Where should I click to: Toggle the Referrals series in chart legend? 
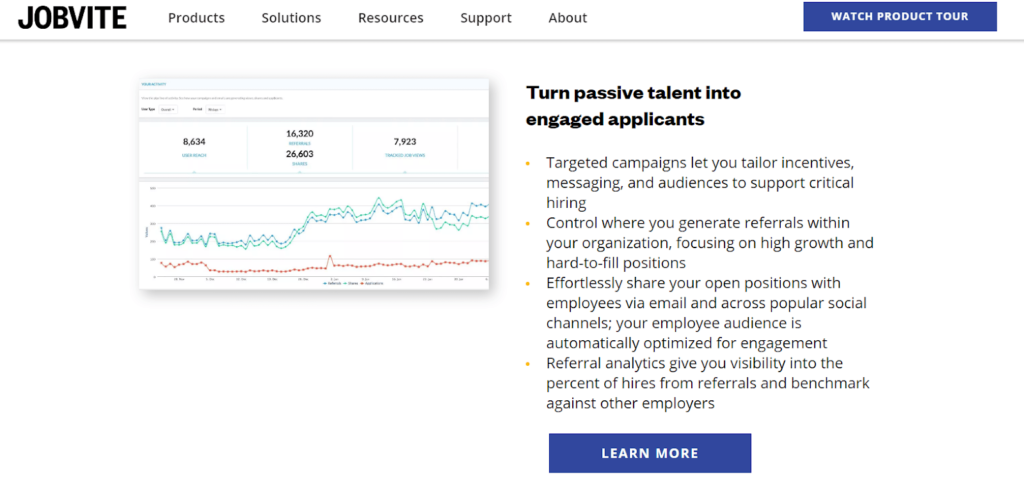coord(332,283)
